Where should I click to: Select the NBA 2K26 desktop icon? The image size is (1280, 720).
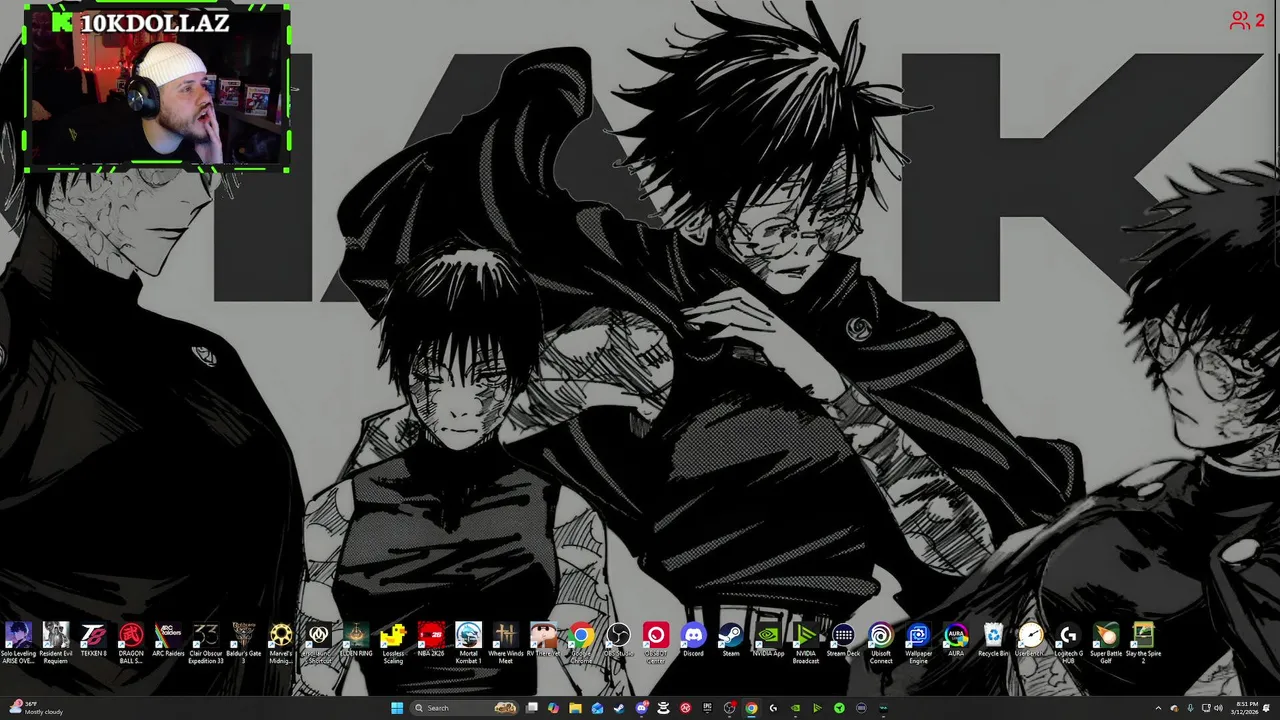431,641
